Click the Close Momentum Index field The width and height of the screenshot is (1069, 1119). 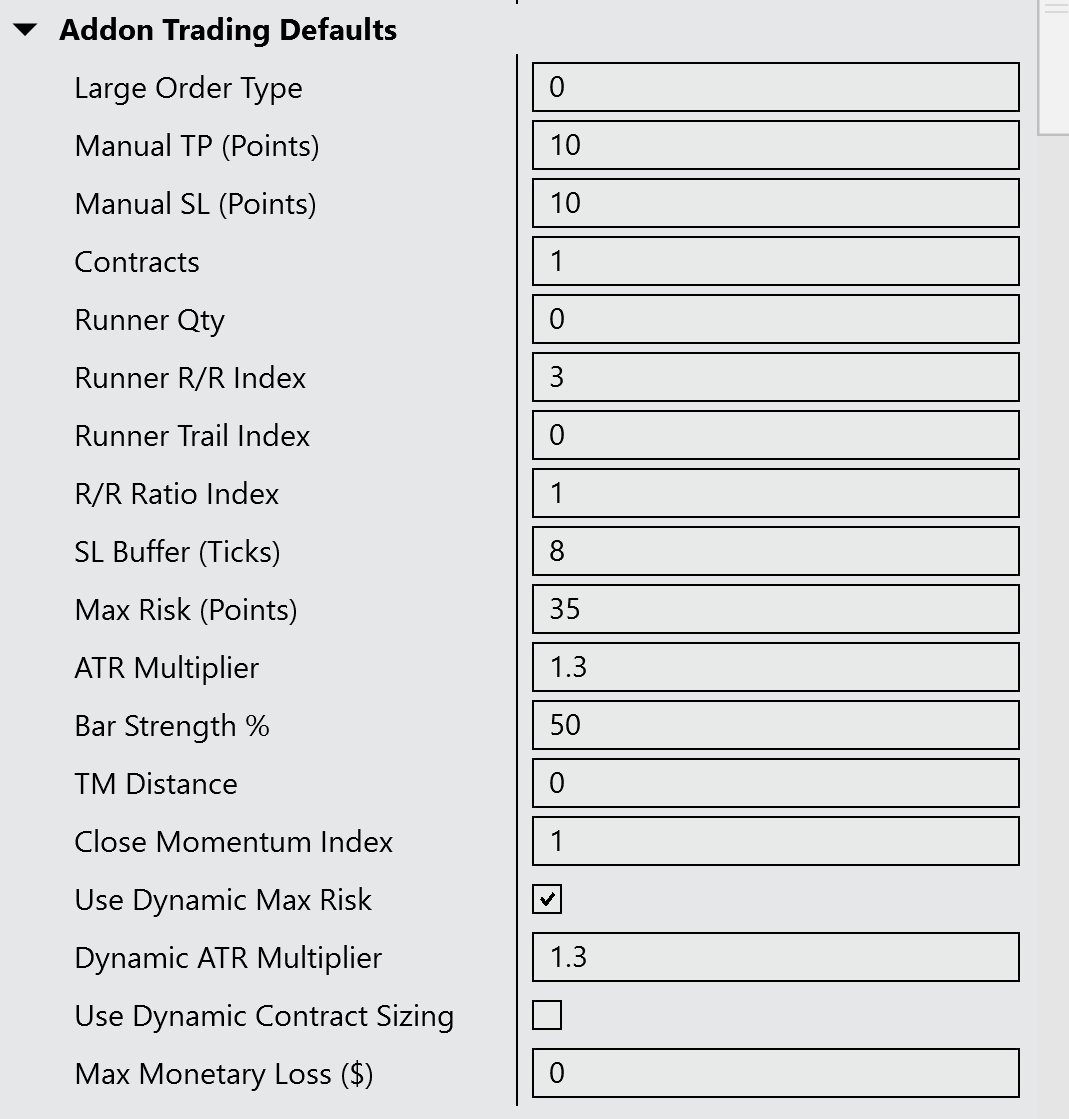(x=775, y=842)
